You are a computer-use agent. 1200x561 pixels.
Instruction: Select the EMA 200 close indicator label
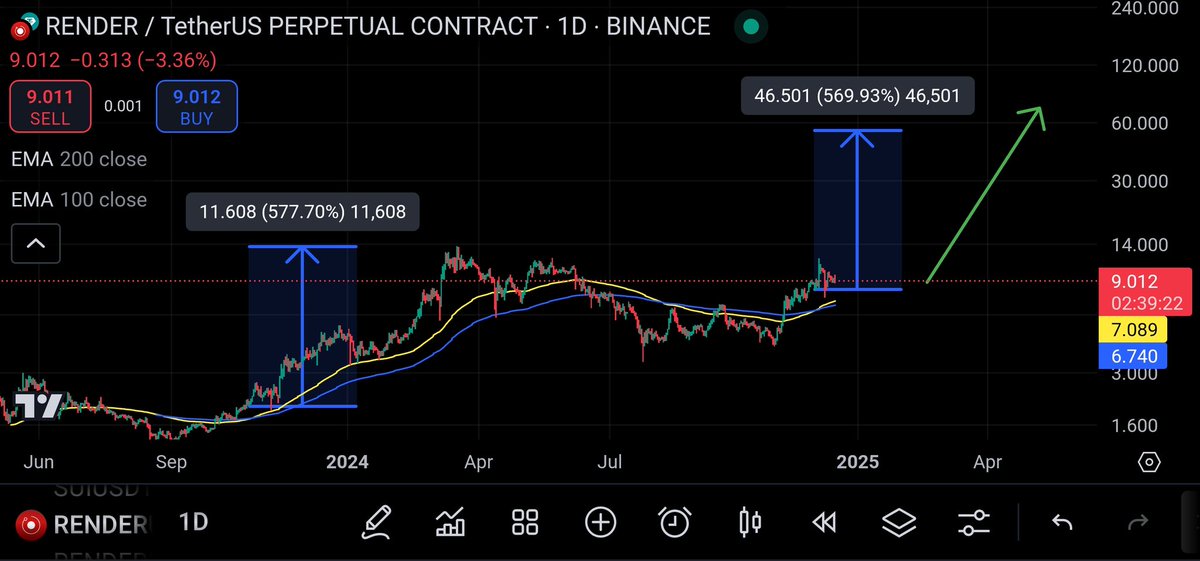(x=79, y=159)
